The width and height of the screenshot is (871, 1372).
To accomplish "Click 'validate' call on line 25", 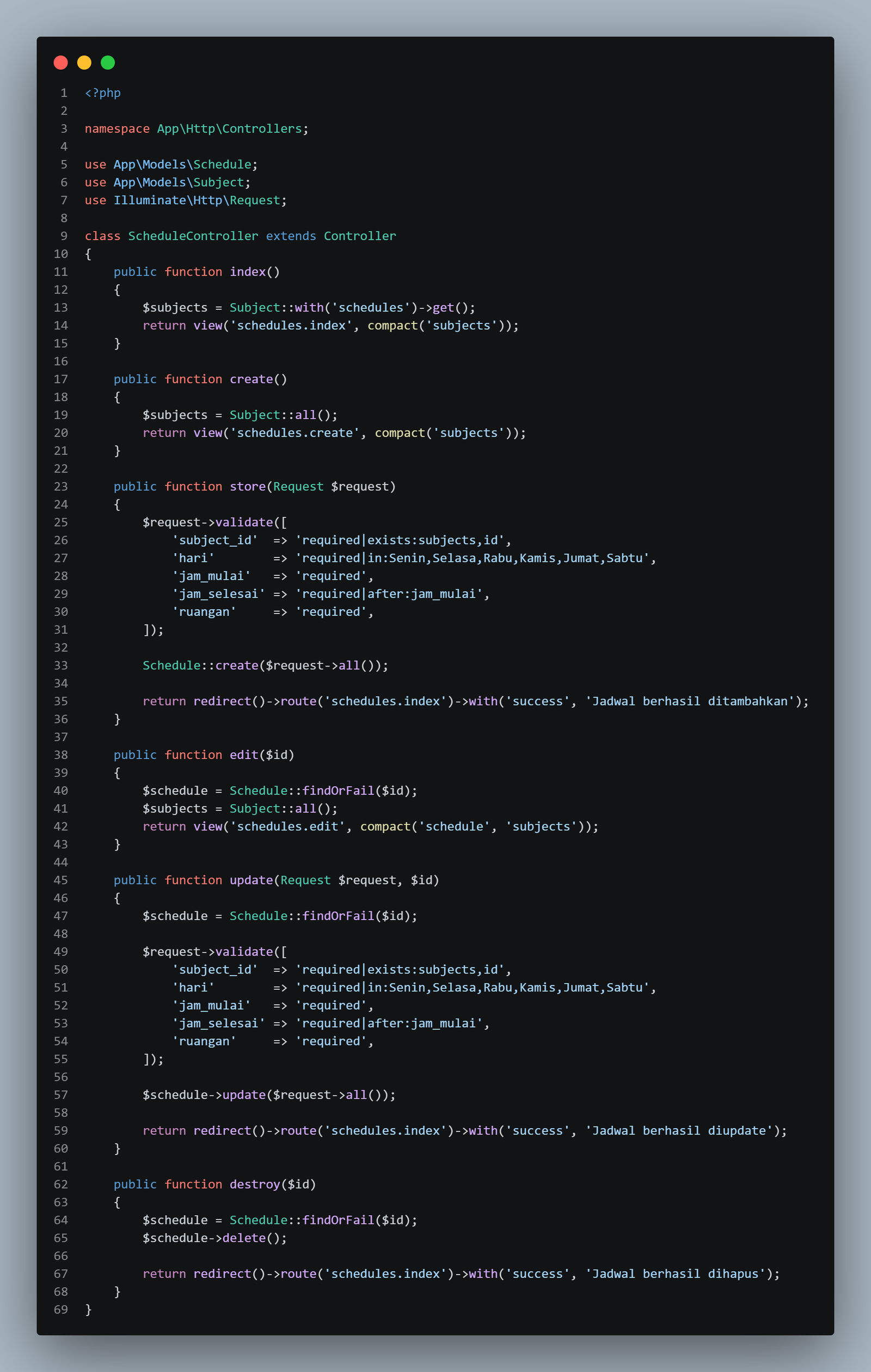I will (x=244, y=523).
